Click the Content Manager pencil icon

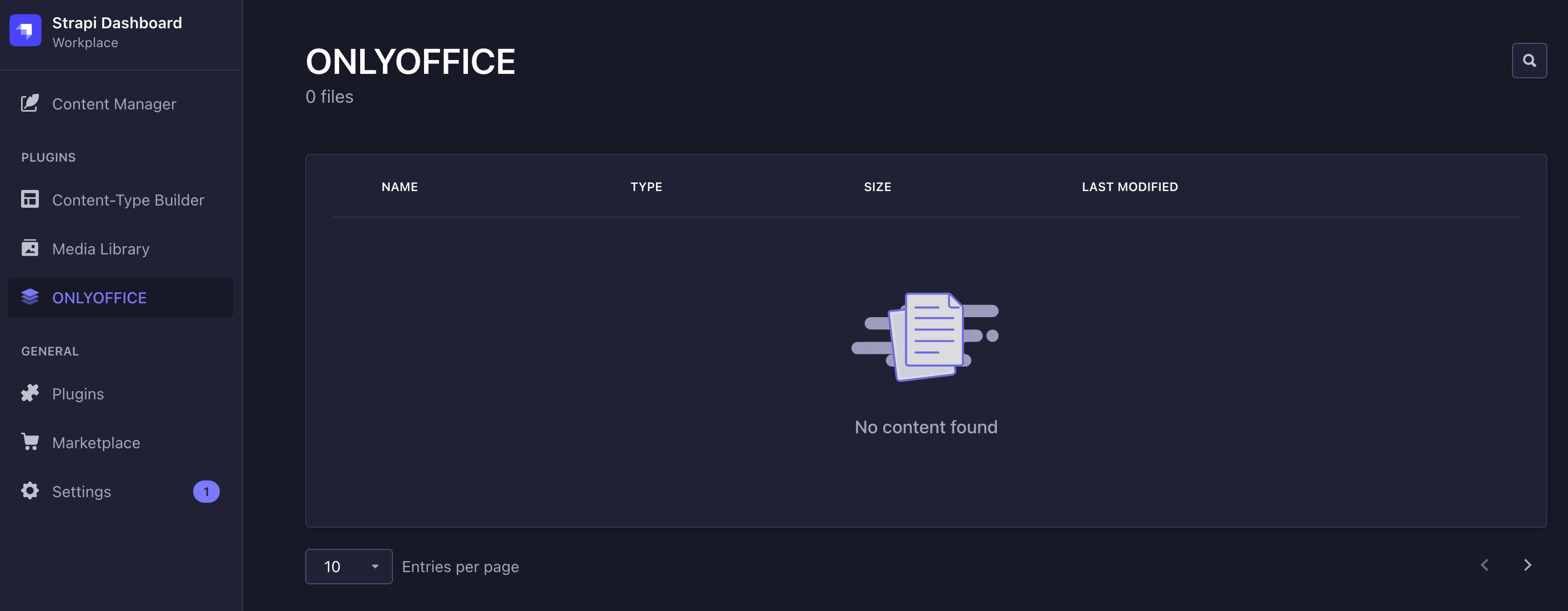[30, 103]
